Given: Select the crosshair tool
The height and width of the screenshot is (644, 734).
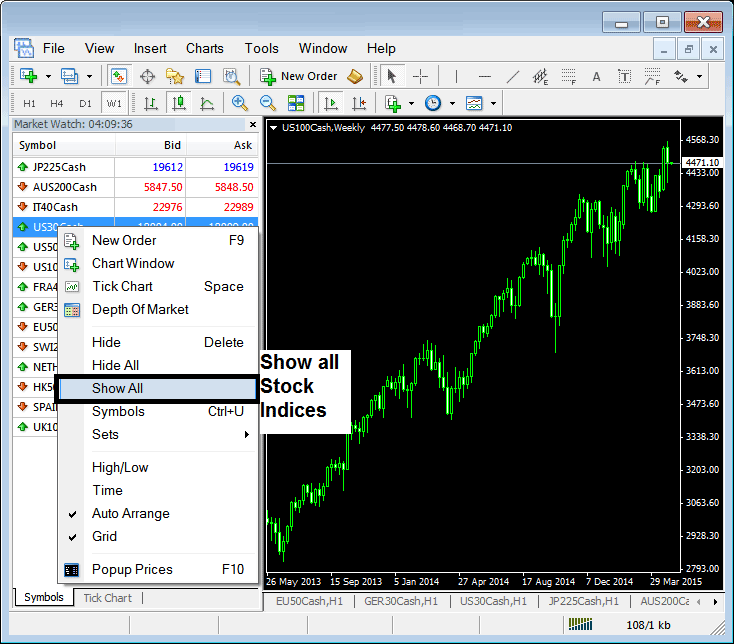Looking at the screenshot, I should click(420, 76).
